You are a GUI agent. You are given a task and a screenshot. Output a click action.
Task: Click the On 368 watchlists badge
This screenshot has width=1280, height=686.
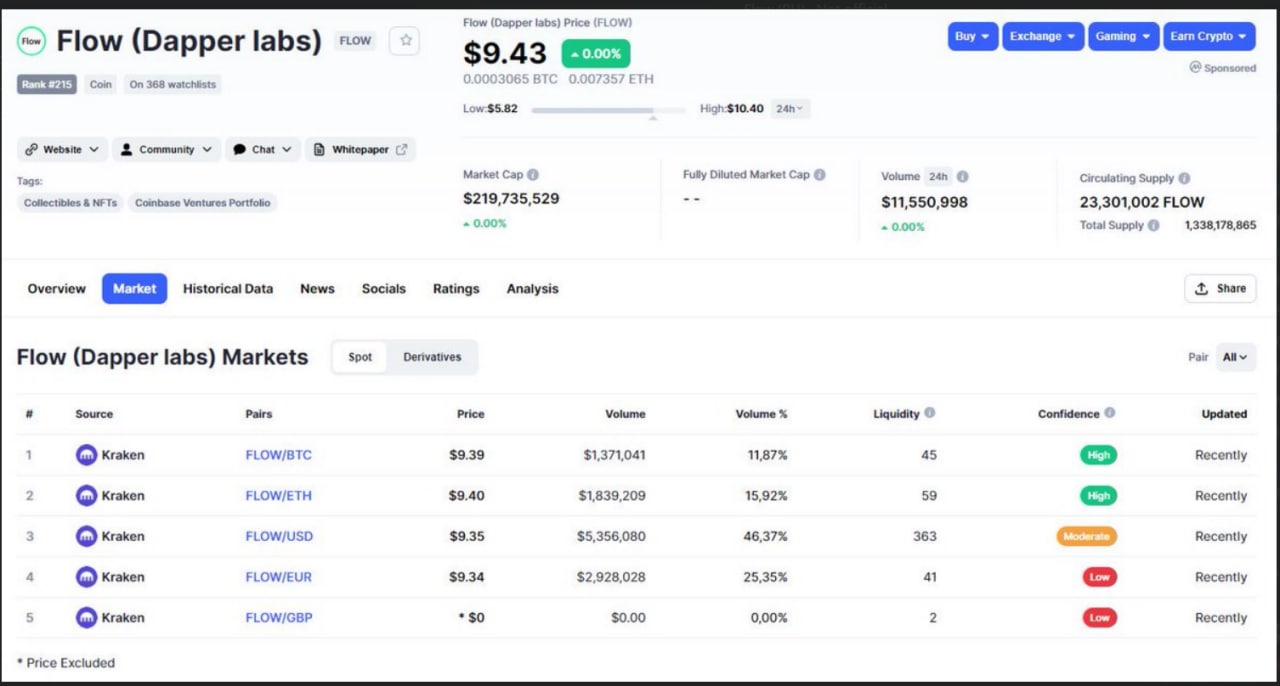pyautogui.click(x=173, y=85)
